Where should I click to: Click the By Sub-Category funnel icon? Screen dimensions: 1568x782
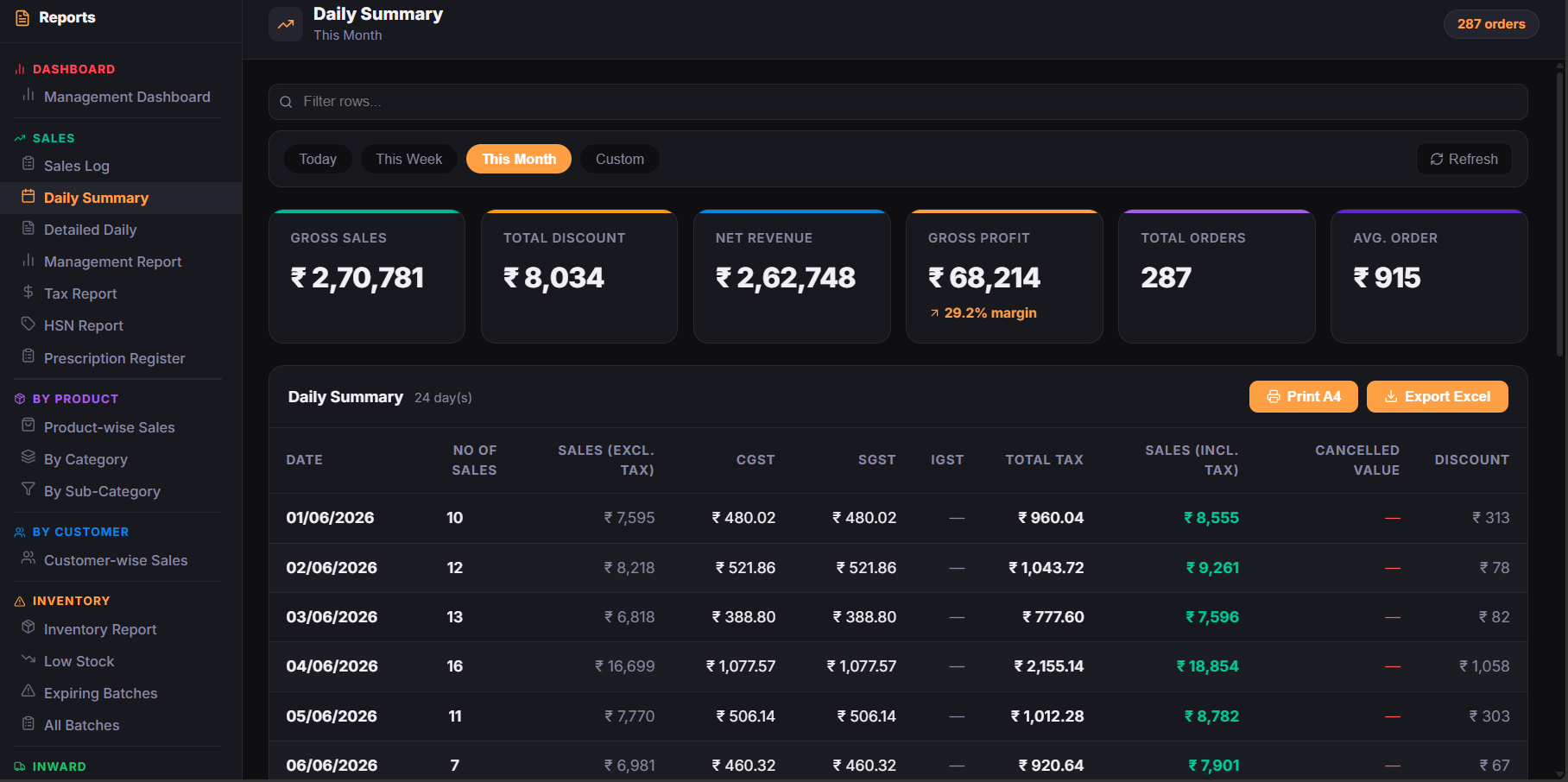coord(28,489)
